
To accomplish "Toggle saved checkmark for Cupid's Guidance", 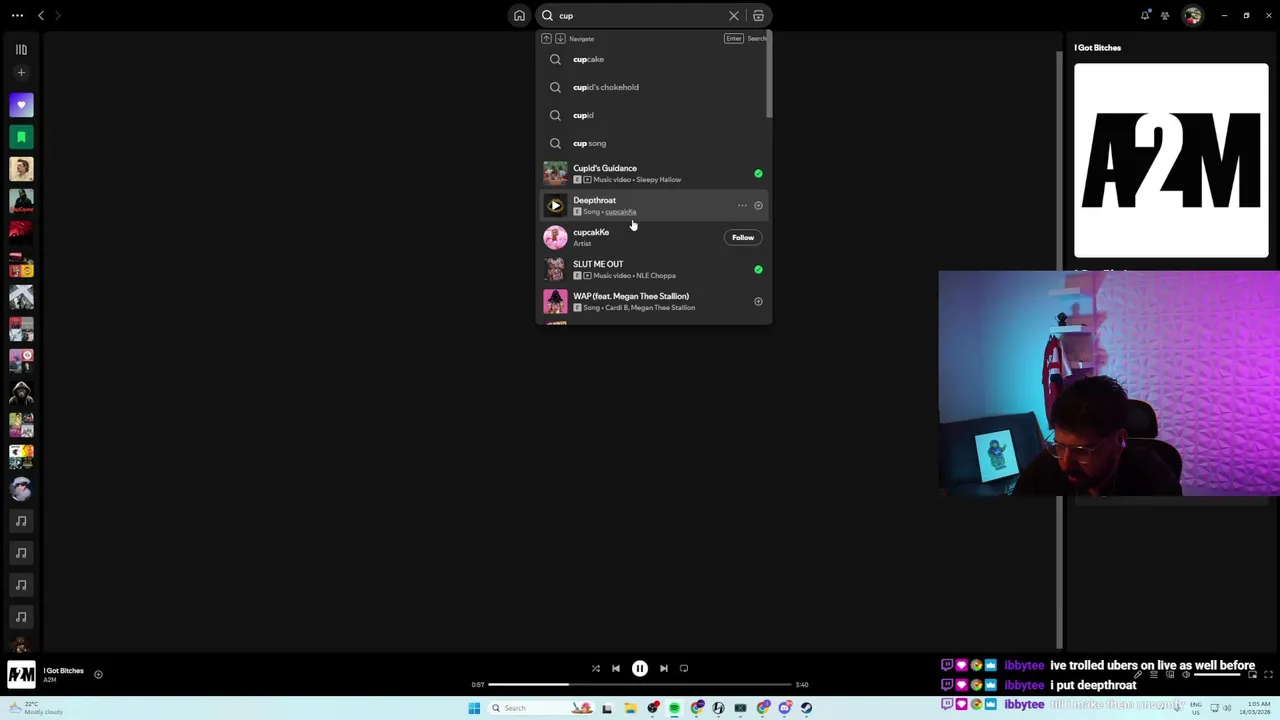I will 758,173.
